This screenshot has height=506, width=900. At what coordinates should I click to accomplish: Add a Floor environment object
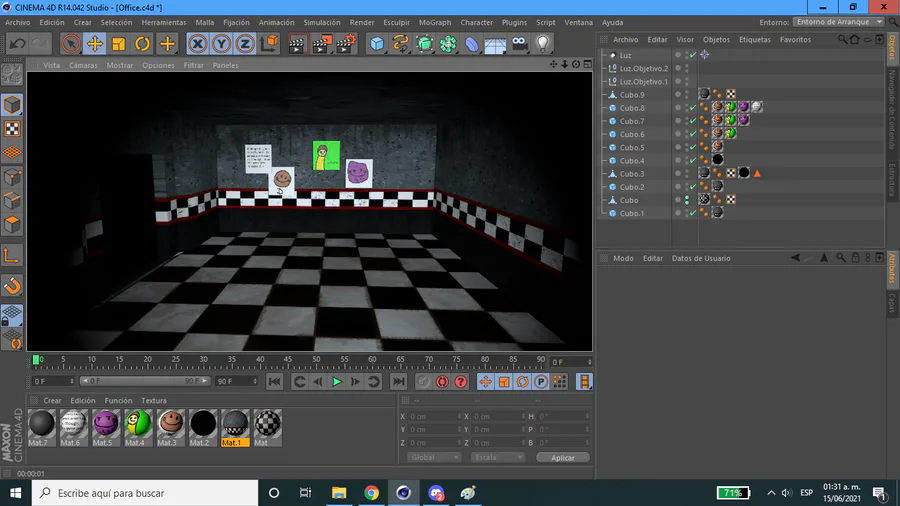[495, 44]
